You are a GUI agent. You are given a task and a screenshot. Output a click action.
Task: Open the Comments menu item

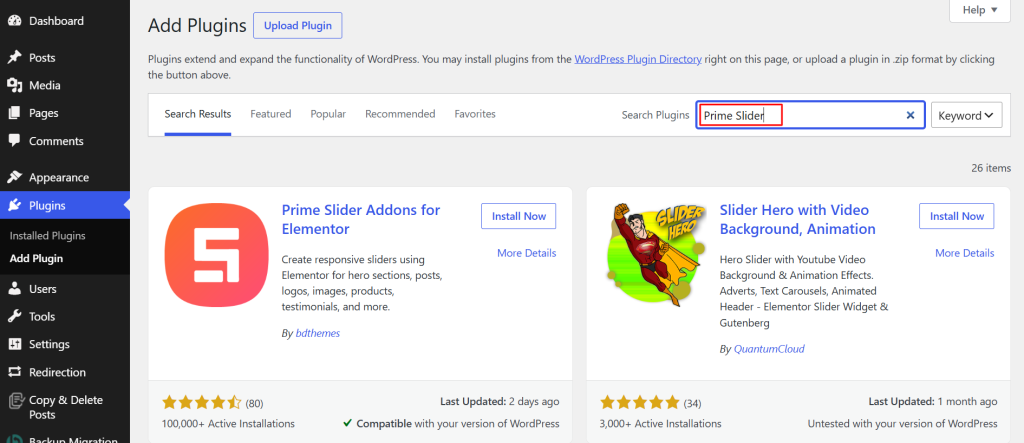[x=65, y=141]
